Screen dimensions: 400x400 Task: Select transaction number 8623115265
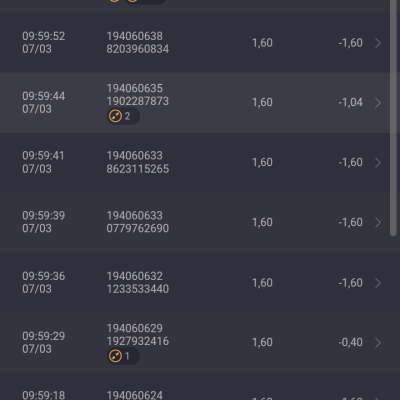pyautogui.click(x=138, y=169)
